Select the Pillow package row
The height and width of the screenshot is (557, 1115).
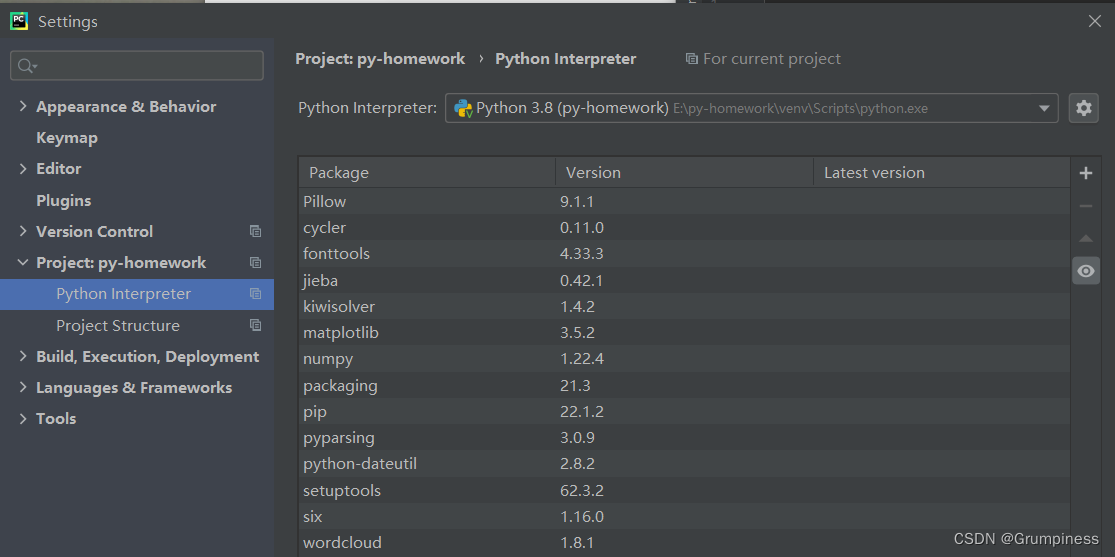tap(684, 202)
